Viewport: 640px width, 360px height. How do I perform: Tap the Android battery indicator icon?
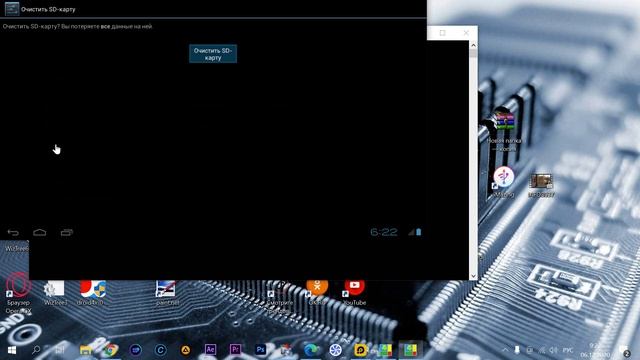tap(418, 232)
